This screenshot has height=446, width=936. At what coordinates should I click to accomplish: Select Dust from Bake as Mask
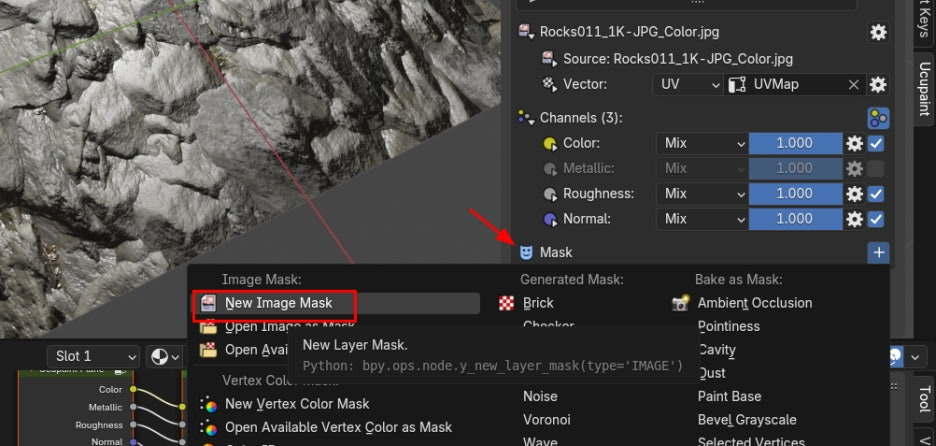pos(712,373)
